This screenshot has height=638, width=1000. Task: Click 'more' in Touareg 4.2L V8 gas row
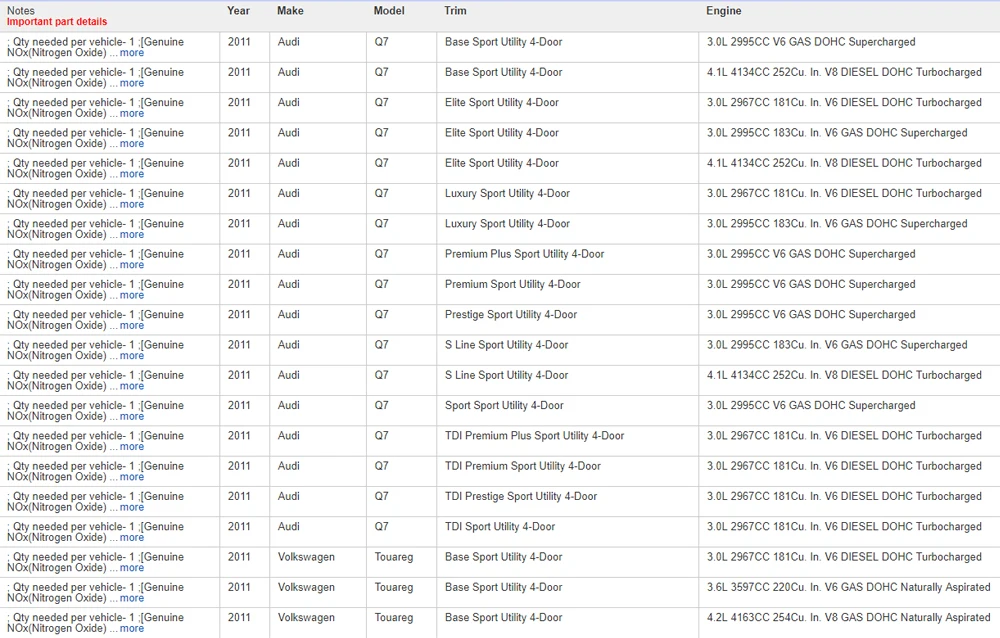coord(131,628)
